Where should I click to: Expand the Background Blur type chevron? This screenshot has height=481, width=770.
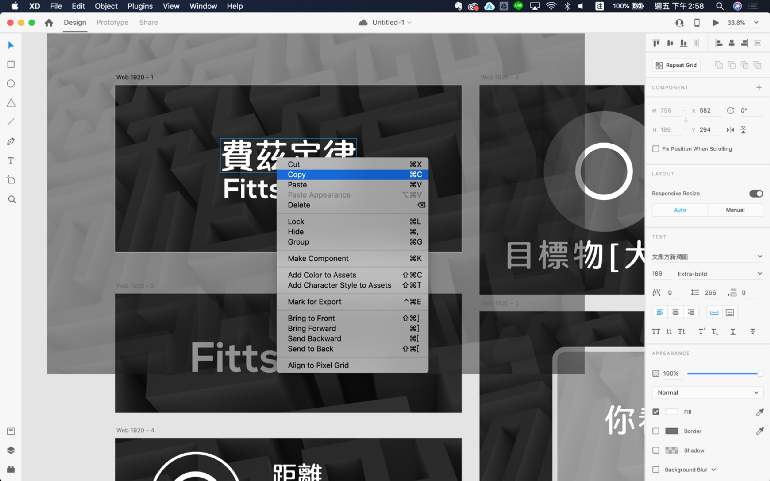tap(714, 470)
